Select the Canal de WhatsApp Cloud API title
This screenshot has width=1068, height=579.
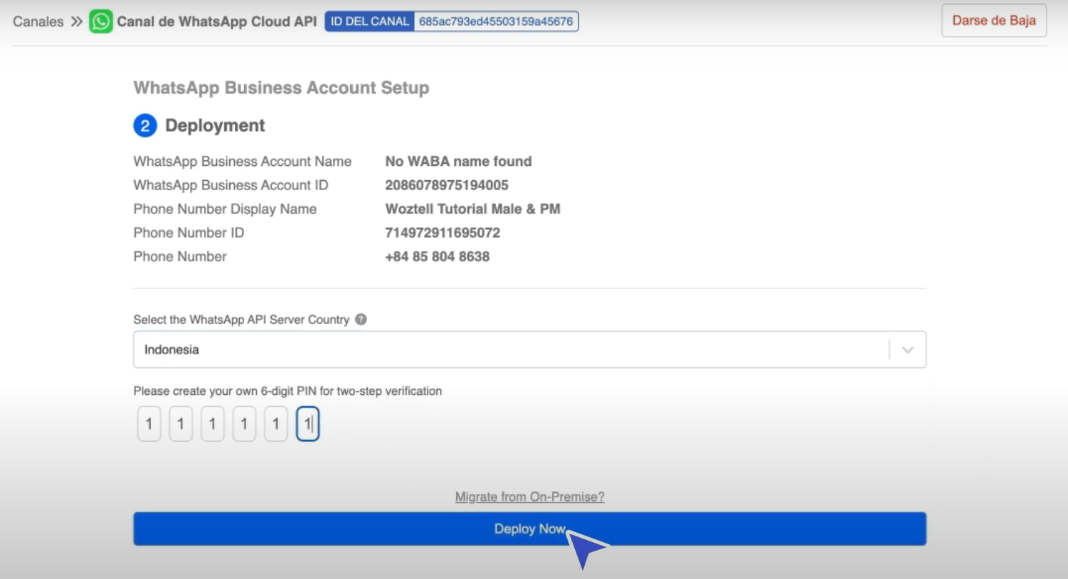[217, 21]
